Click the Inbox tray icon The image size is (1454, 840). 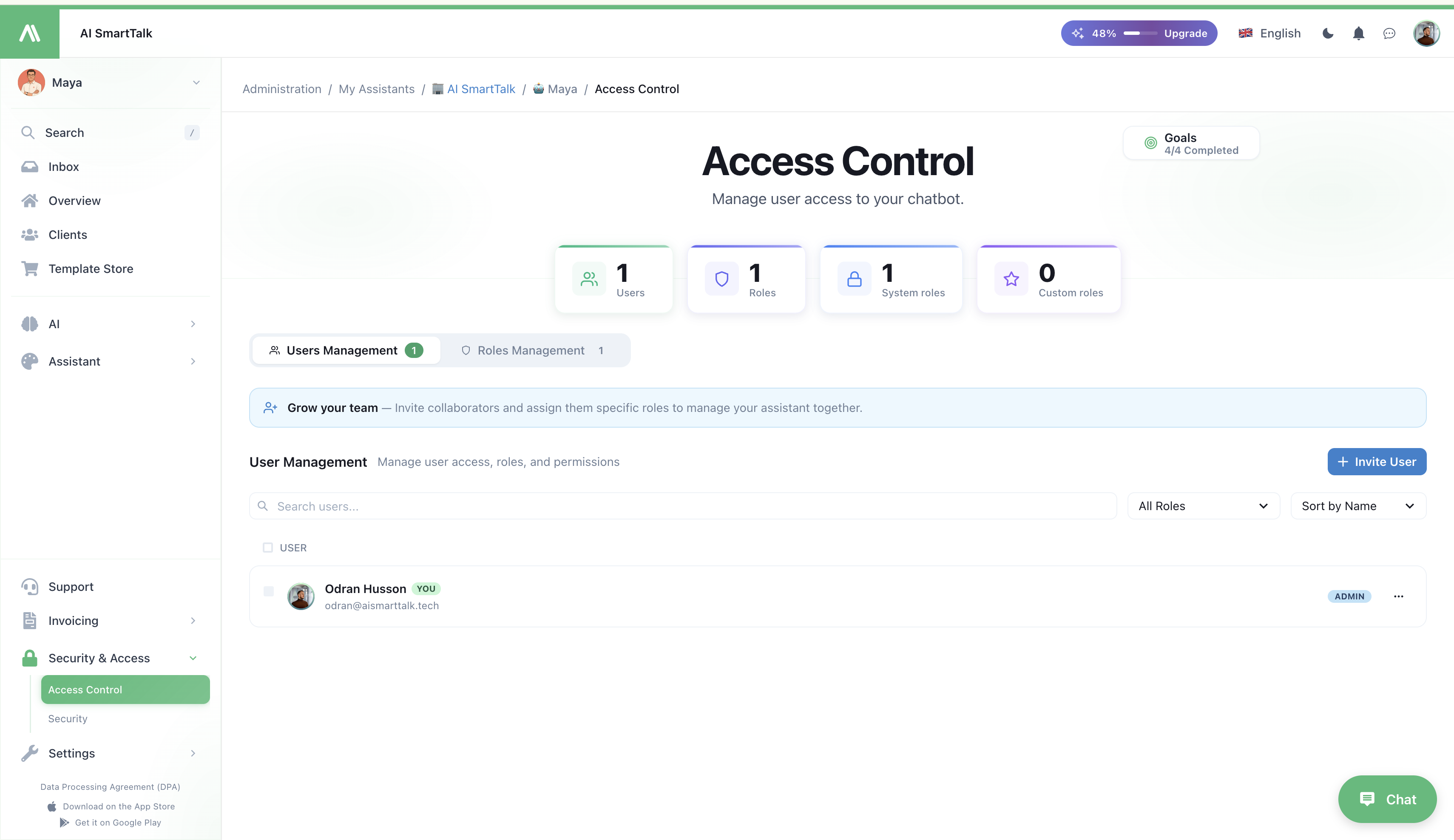tap(29, 167)
